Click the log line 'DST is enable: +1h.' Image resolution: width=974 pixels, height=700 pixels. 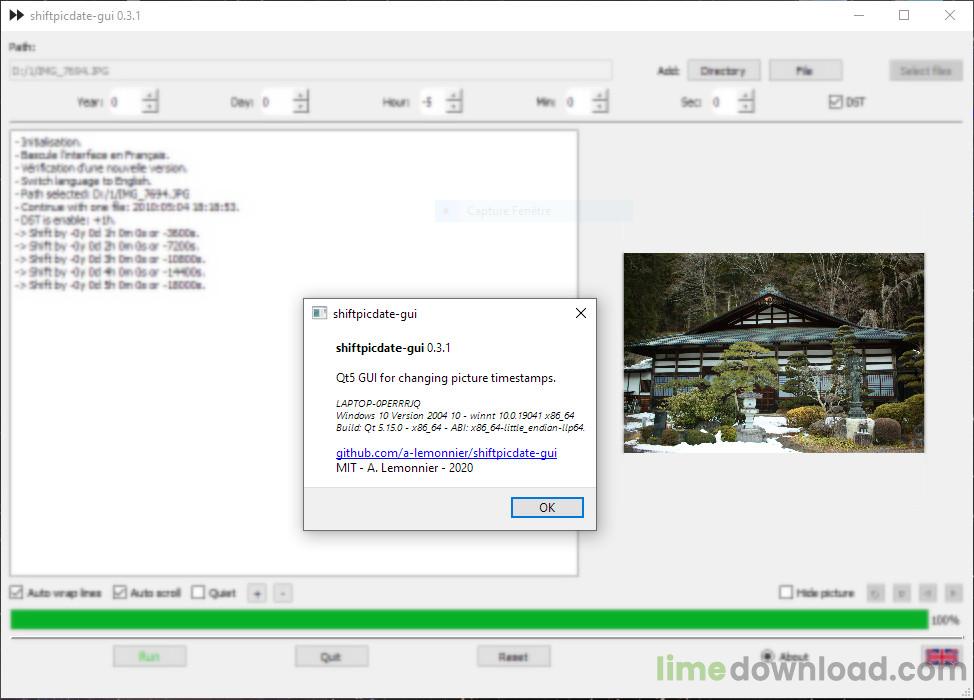click(65, 220)
